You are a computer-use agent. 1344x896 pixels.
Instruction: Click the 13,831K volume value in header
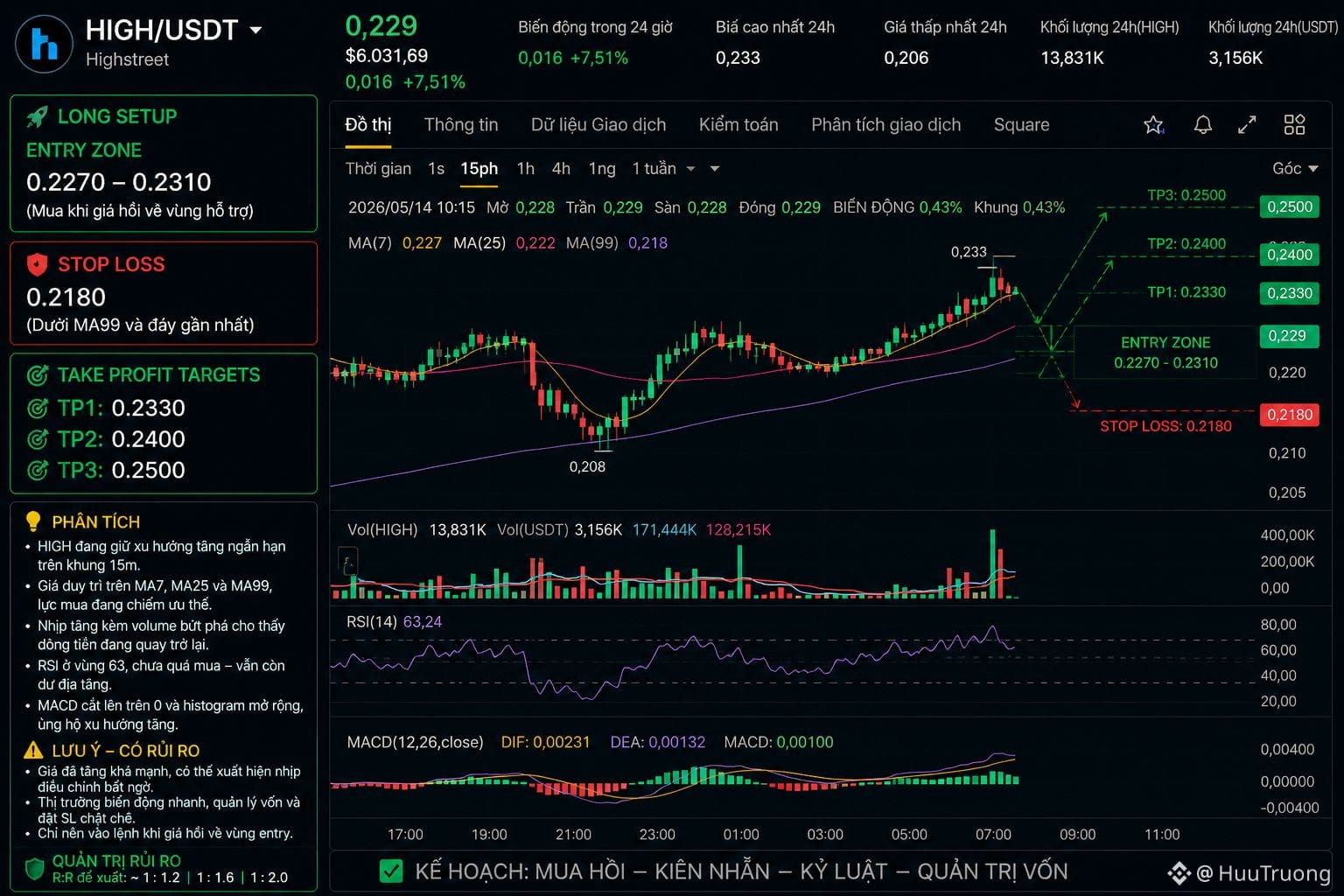coord(1072,59)
